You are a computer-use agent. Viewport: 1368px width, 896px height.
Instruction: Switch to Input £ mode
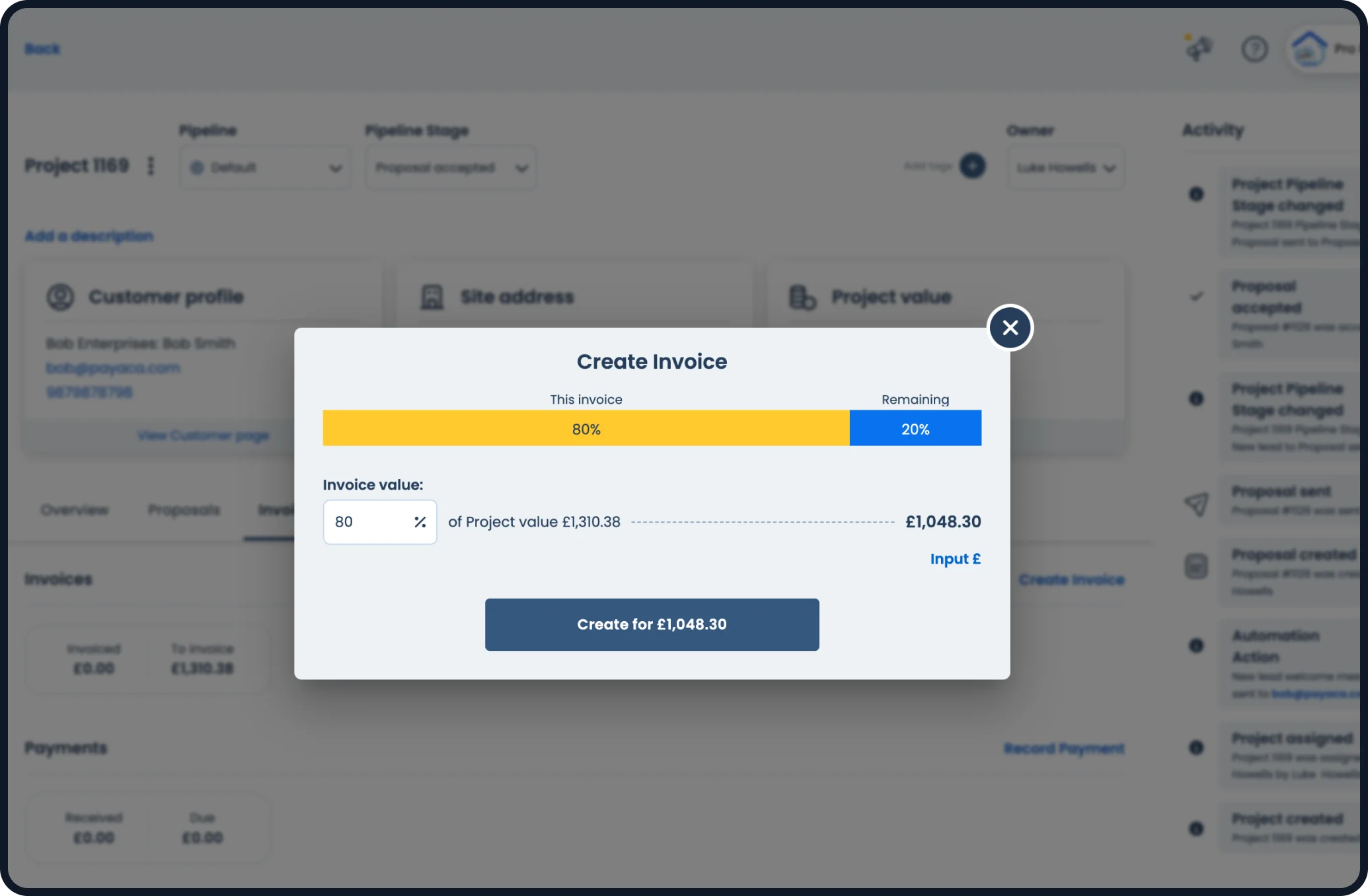coord(954,558)
